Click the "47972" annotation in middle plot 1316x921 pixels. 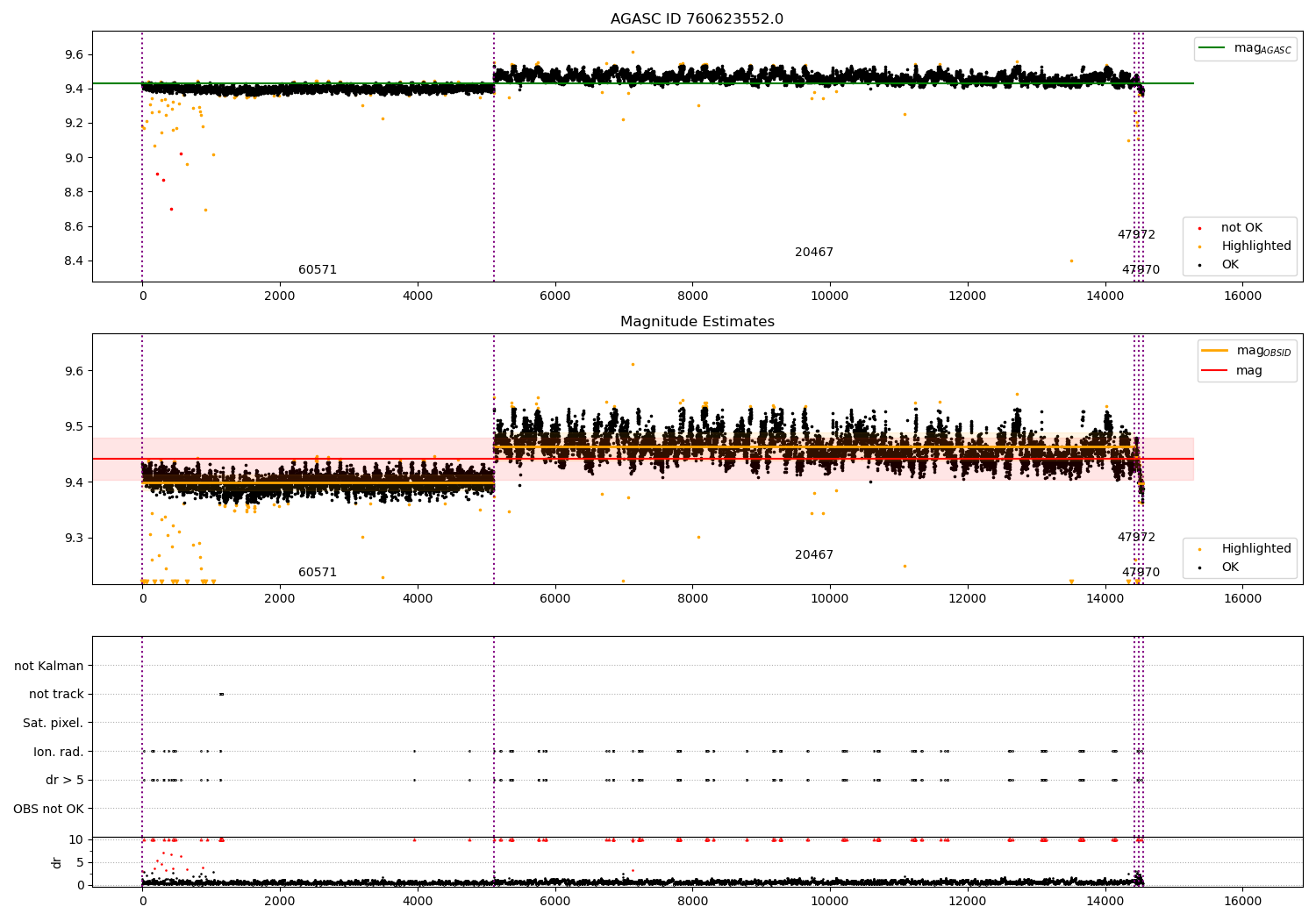(x=1136, y=538)
